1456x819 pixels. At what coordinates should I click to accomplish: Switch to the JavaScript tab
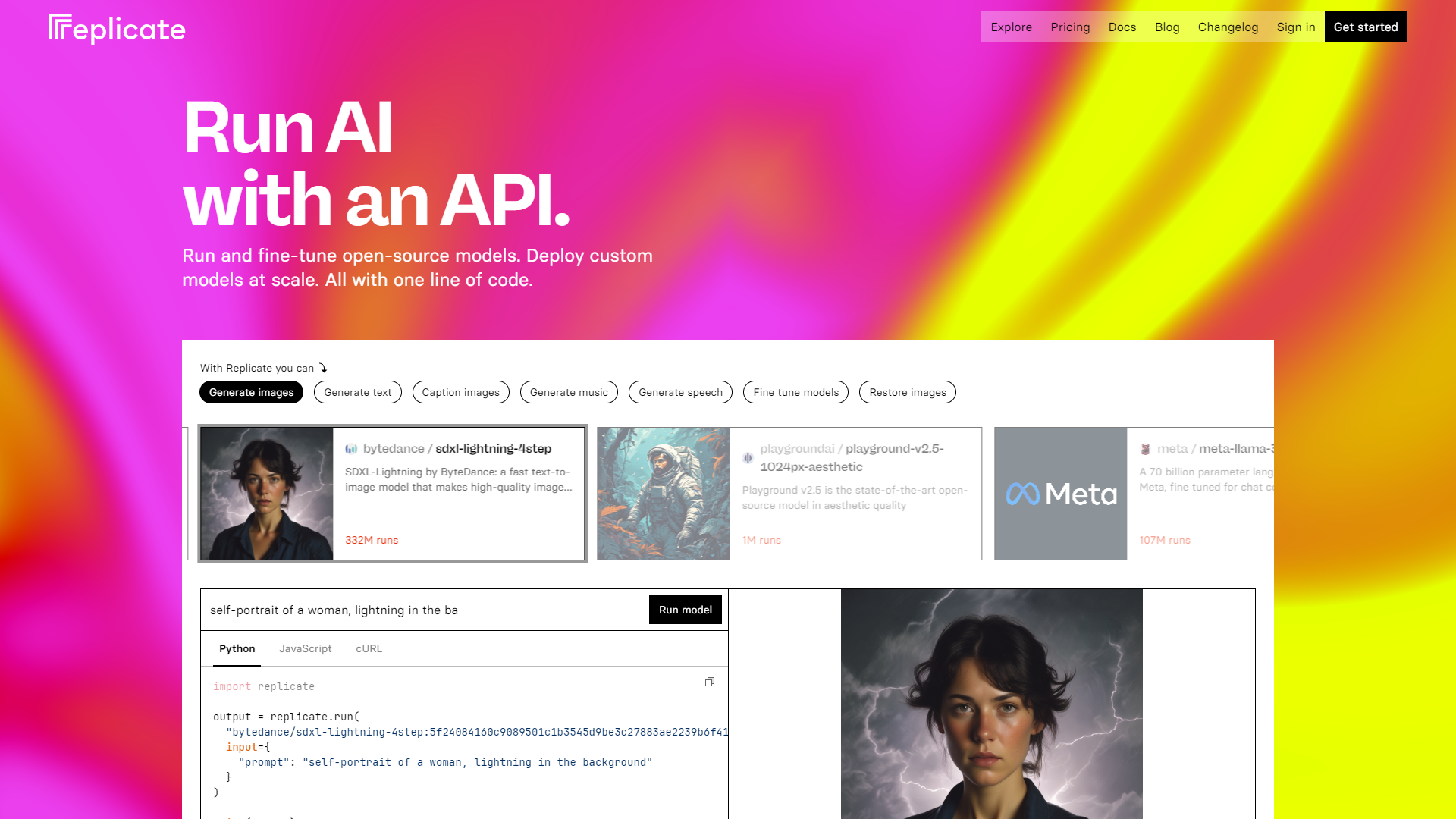[306, 648]
